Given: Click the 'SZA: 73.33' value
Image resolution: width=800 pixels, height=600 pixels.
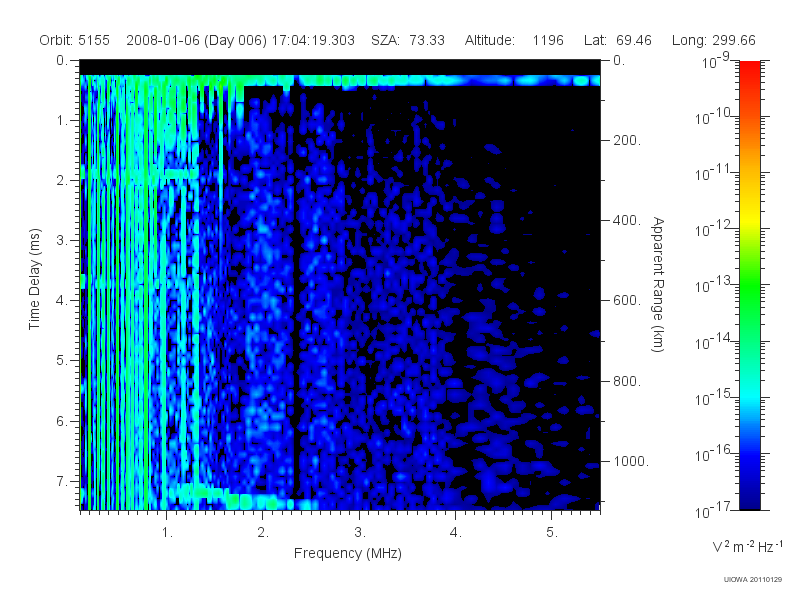Looking at the screenshot, I should (x=408, y=40).
